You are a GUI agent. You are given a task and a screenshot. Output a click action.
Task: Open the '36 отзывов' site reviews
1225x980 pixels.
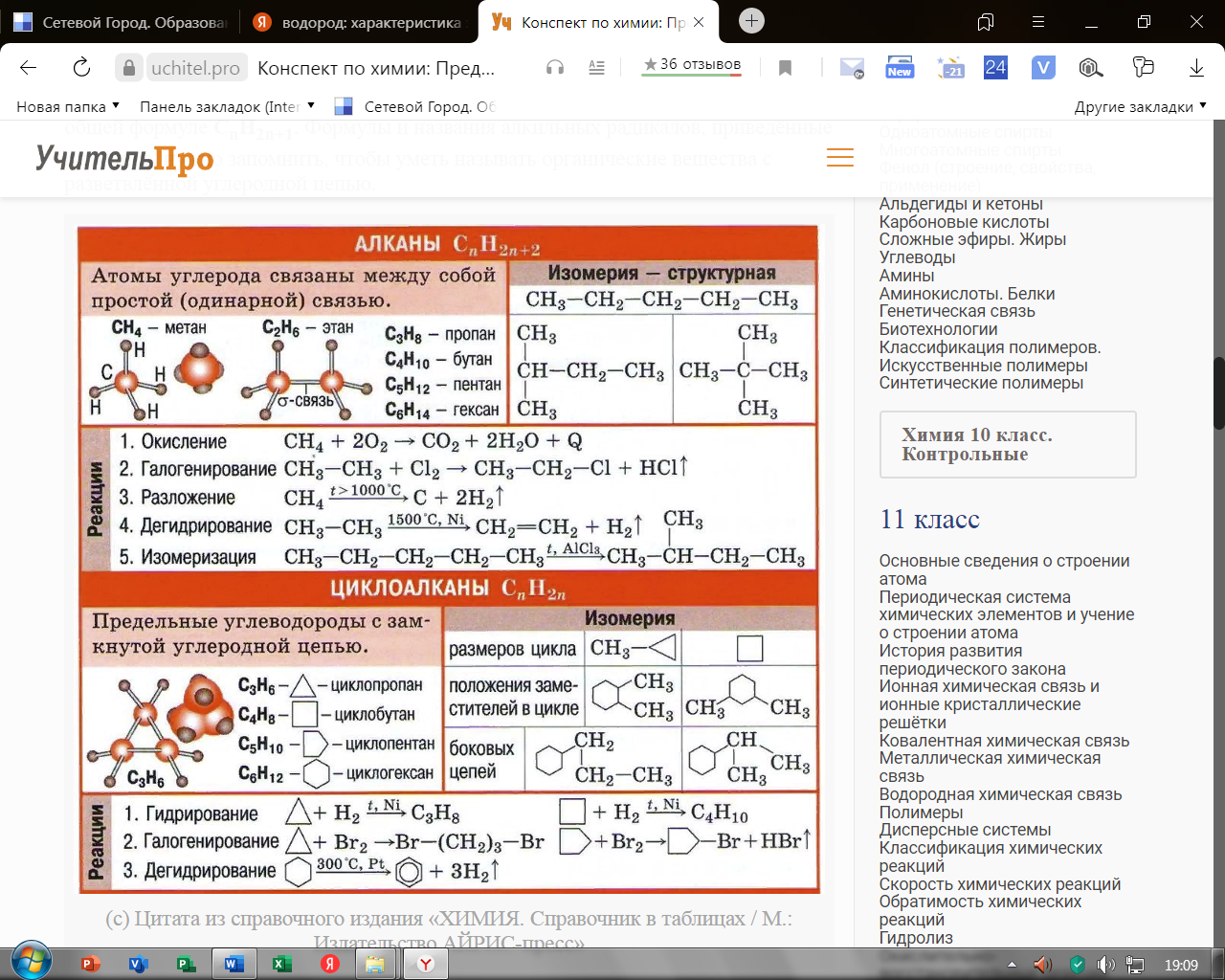tap(691, 65)
